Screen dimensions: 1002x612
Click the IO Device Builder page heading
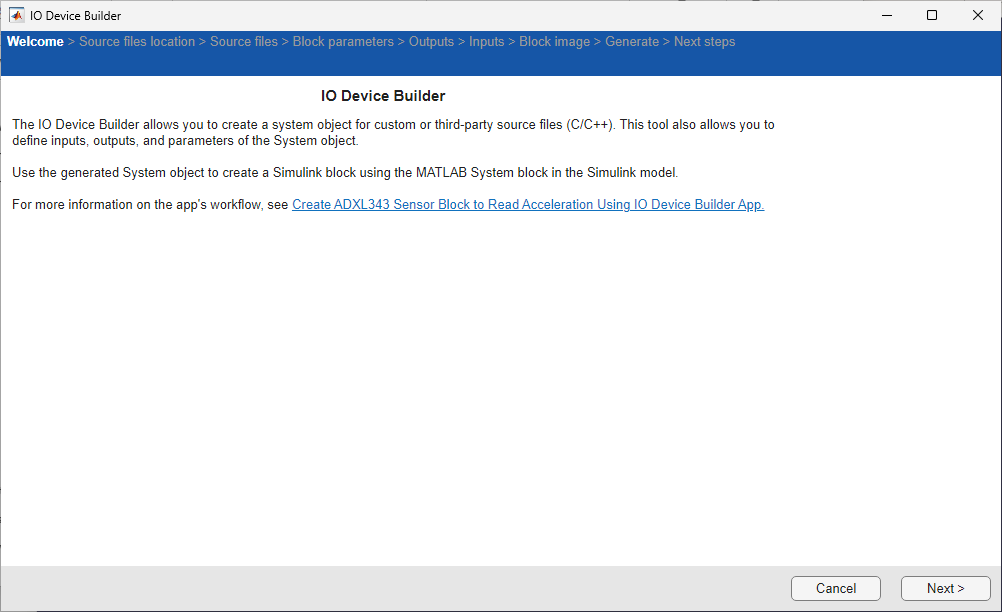coord(382,95)
